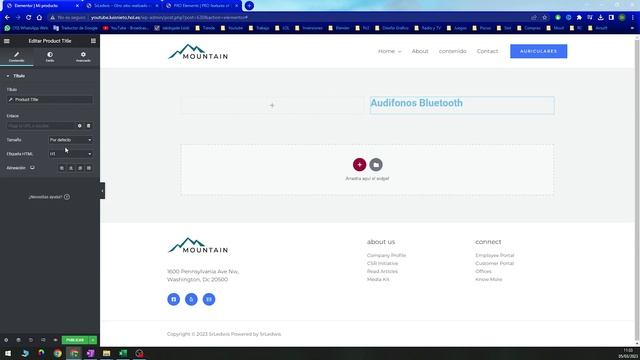This screenshot has width=640, height=360.
Task: Click the Enlace URL input field
Action: point(41,126)
